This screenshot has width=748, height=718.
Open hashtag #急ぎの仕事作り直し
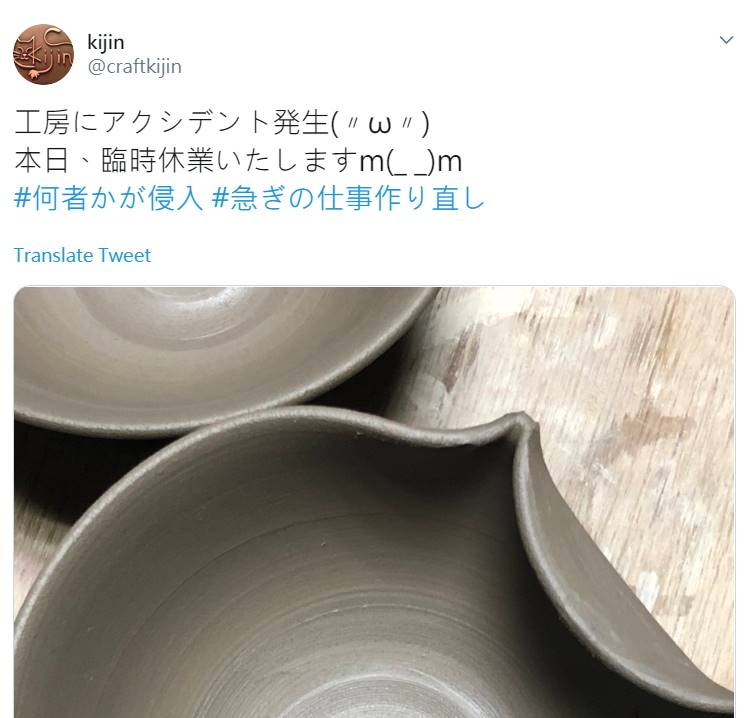point(348,198)
